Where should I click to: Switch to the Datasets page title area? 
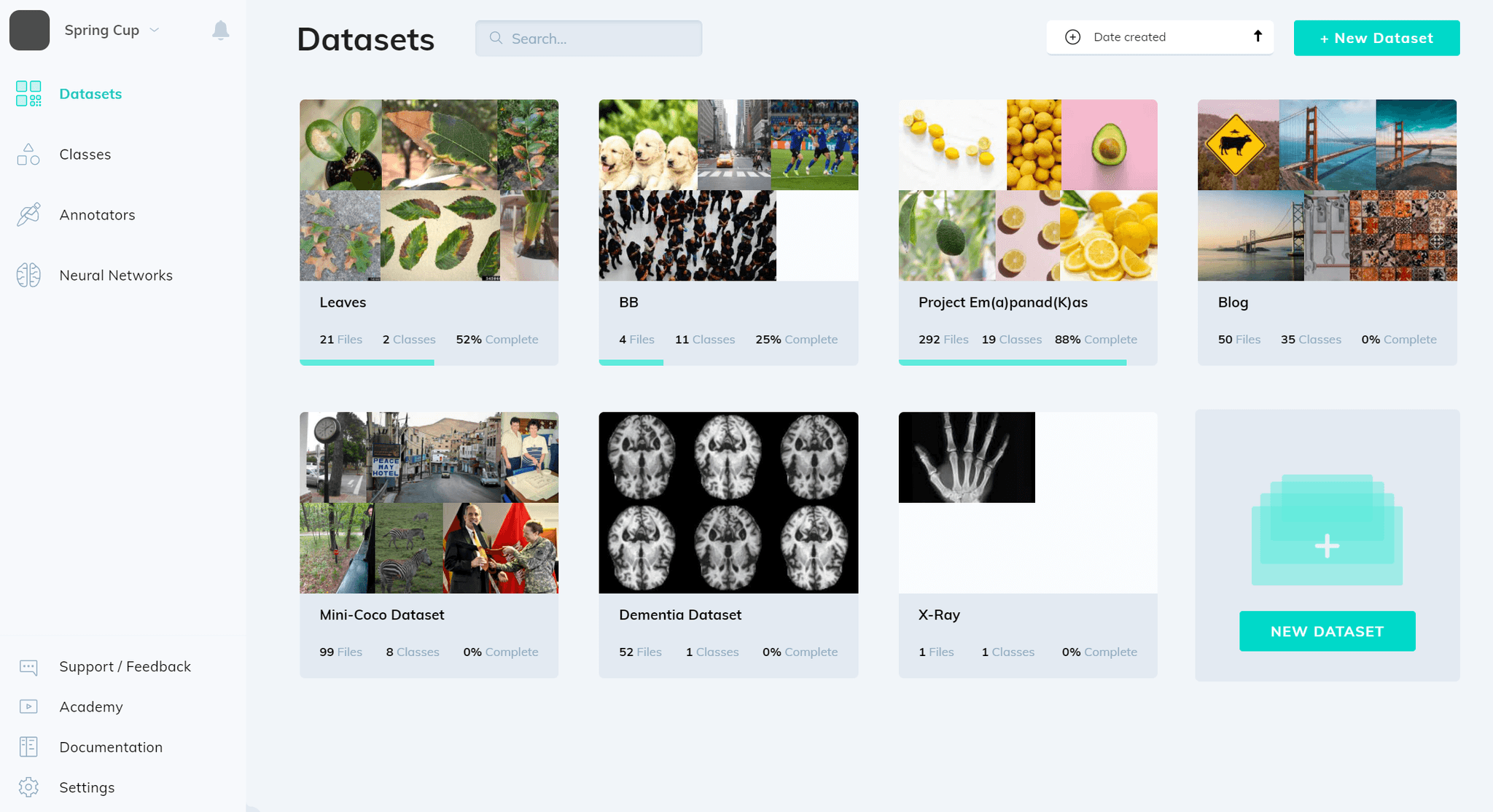point(365,40)
